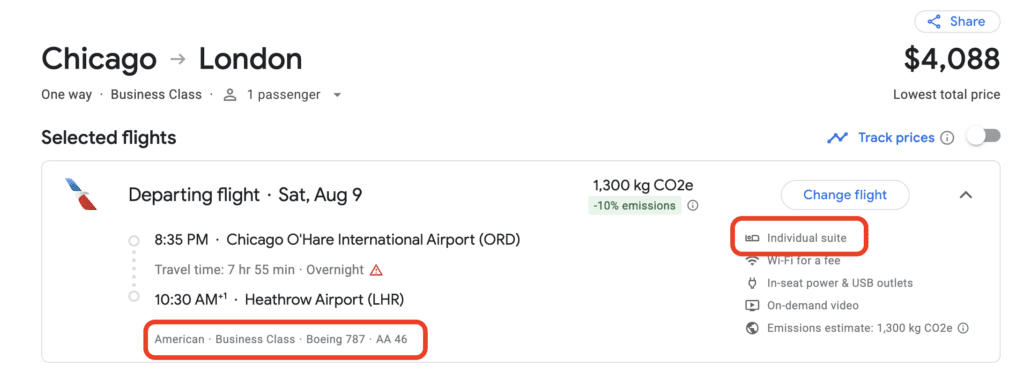The width and height of the screenshot is (1024, 374).
Task: Click the in-seat power plug icon
Action: click(x=752, y=283)
